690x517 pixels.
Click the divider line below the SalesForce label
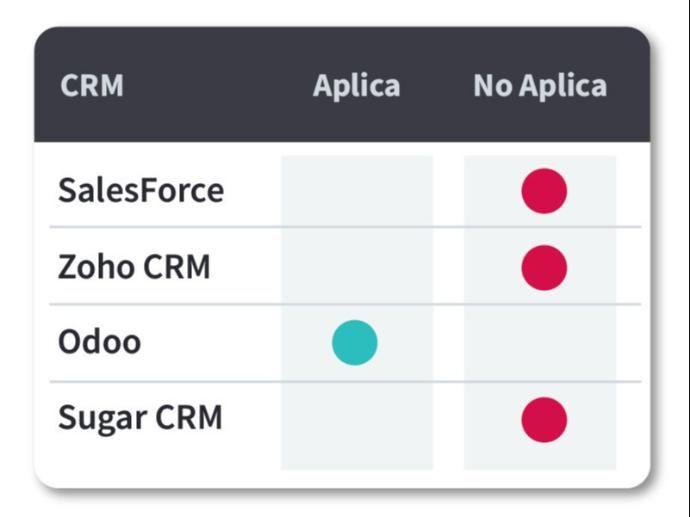pyautogui.click(x=160, y=228)
